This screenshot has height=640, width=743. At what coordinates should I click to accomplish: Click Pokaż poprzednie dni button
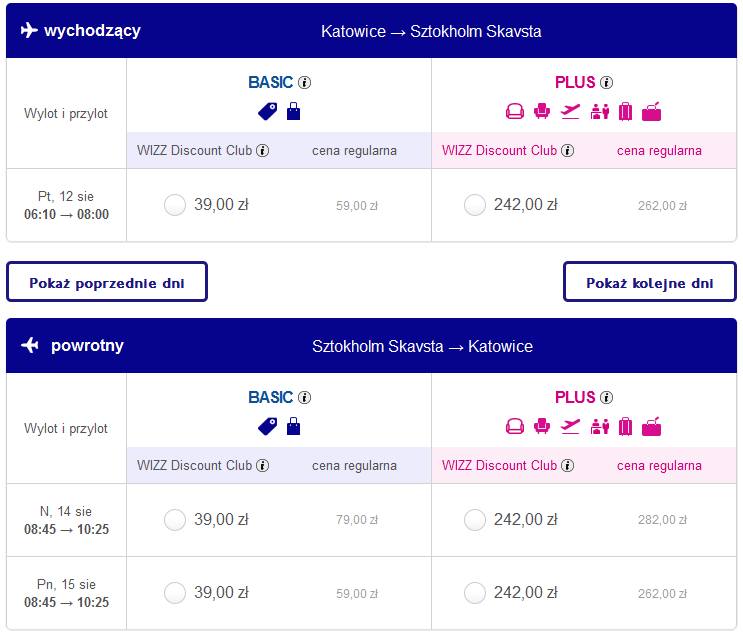(107, 282)
